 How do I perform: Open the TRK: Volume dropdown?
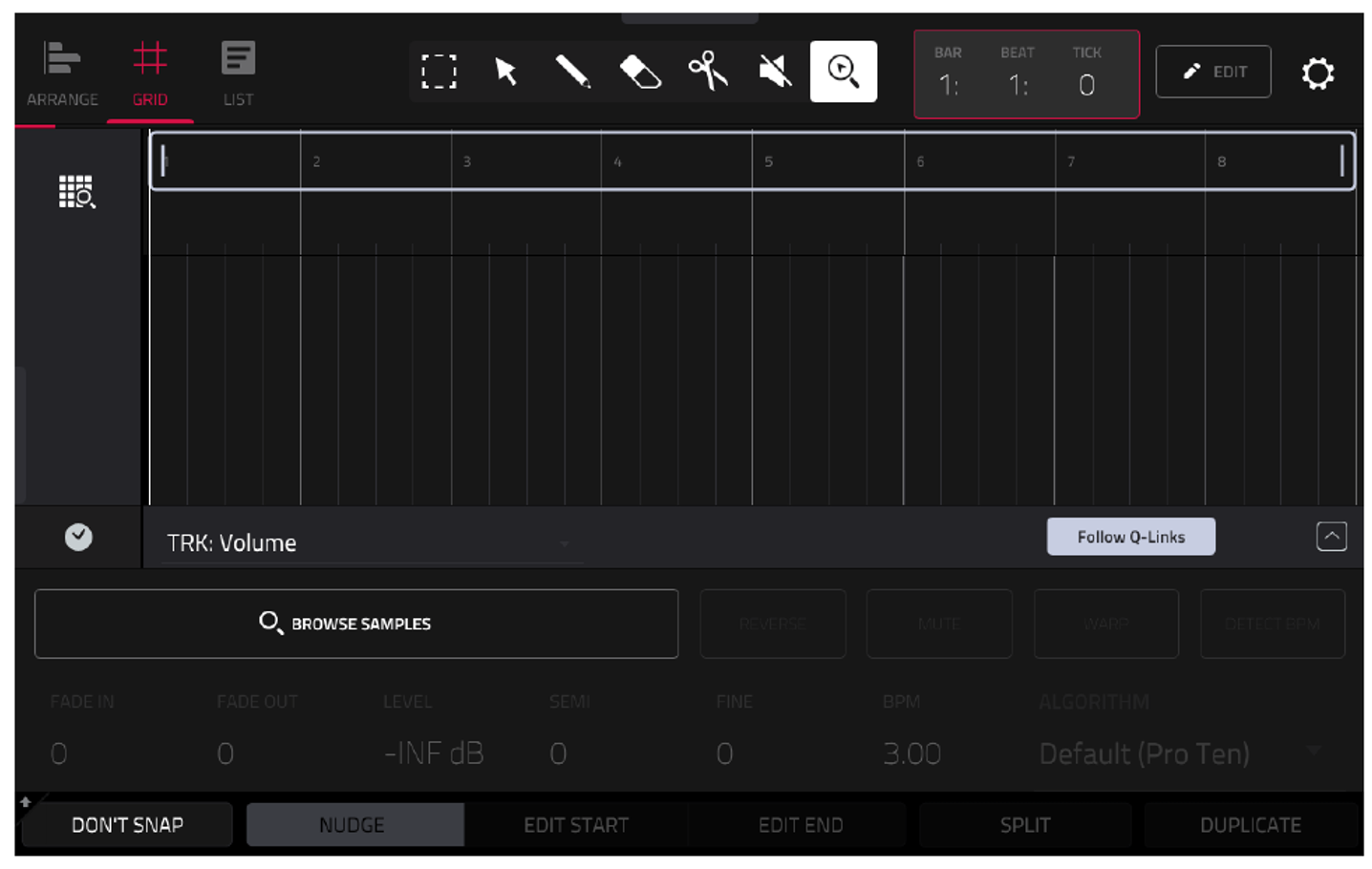tap(371, 543)
